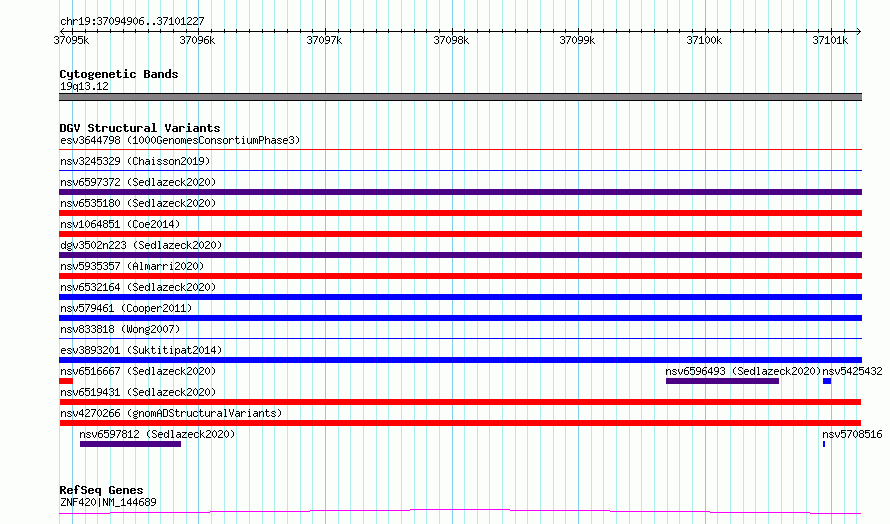Click the nsv6535180 (Sedlazeck2020) label
The width and height of the screenshot is (890, 524).
[138, 203]
